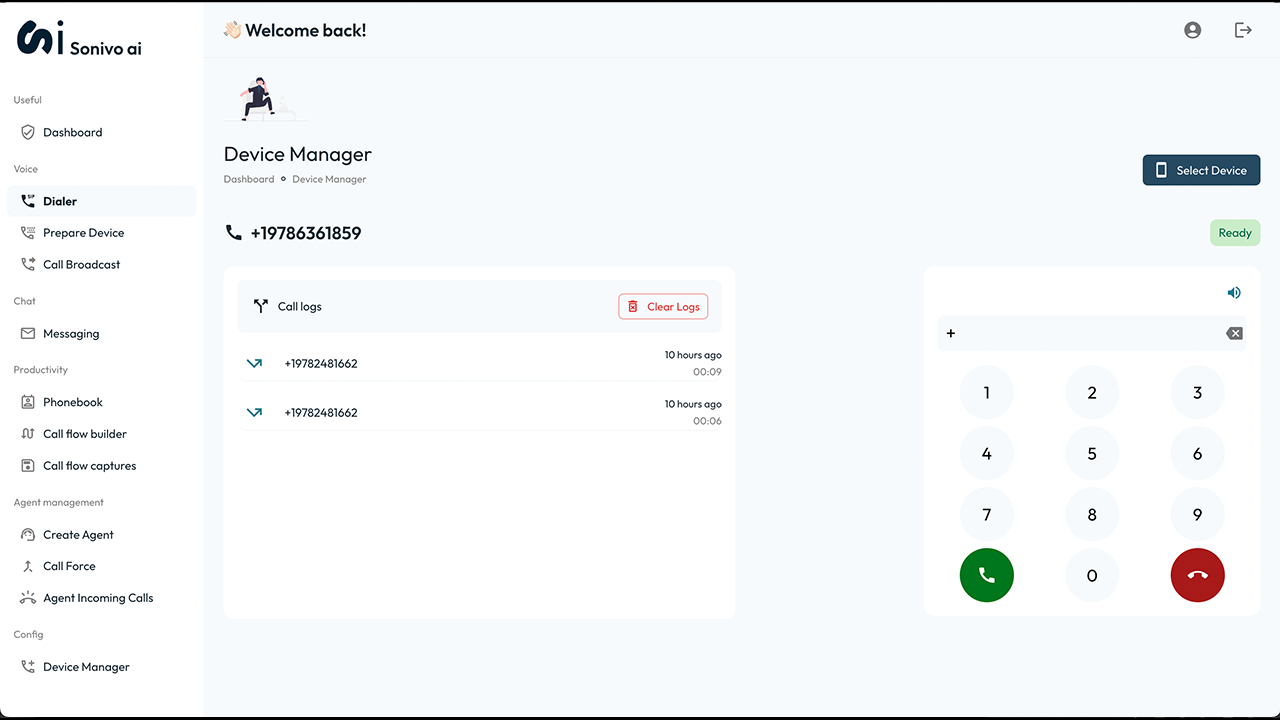The image size is (1280, 720).
Task: Click the call logs icon in the panel header
Action: (x=259, y=306)
